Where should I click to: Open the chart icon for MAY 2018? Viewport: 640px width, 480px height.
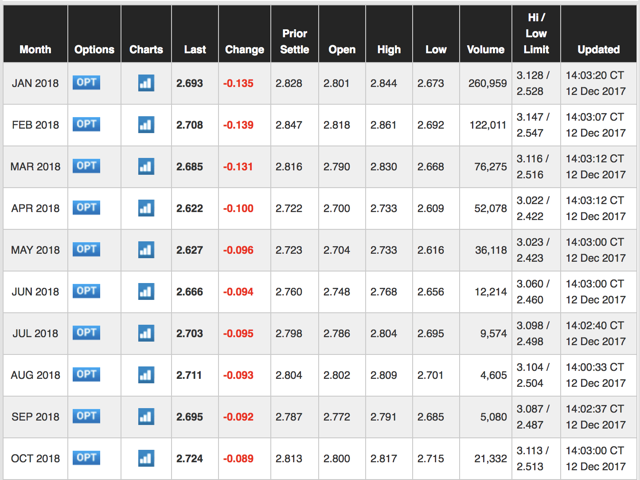point(146,249)
